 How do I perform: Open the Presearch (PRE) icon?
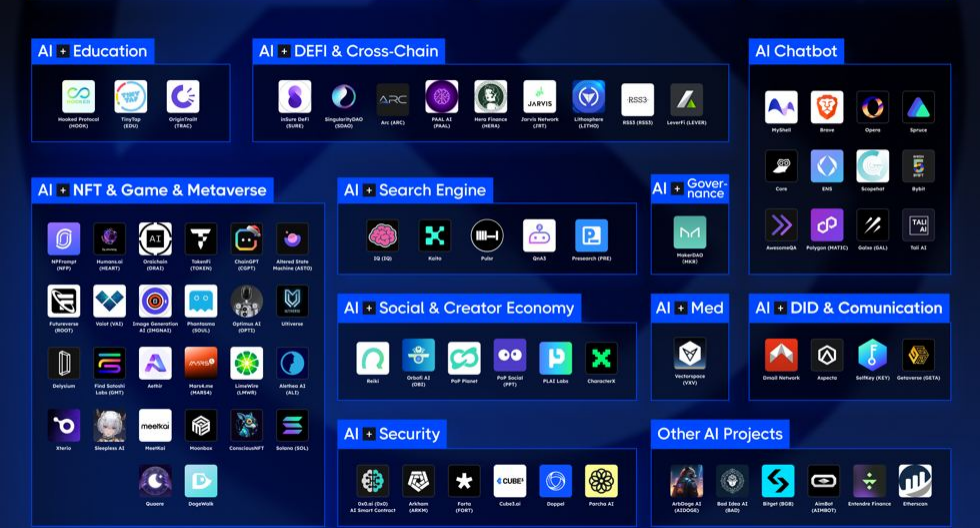(x=591, y=236)
